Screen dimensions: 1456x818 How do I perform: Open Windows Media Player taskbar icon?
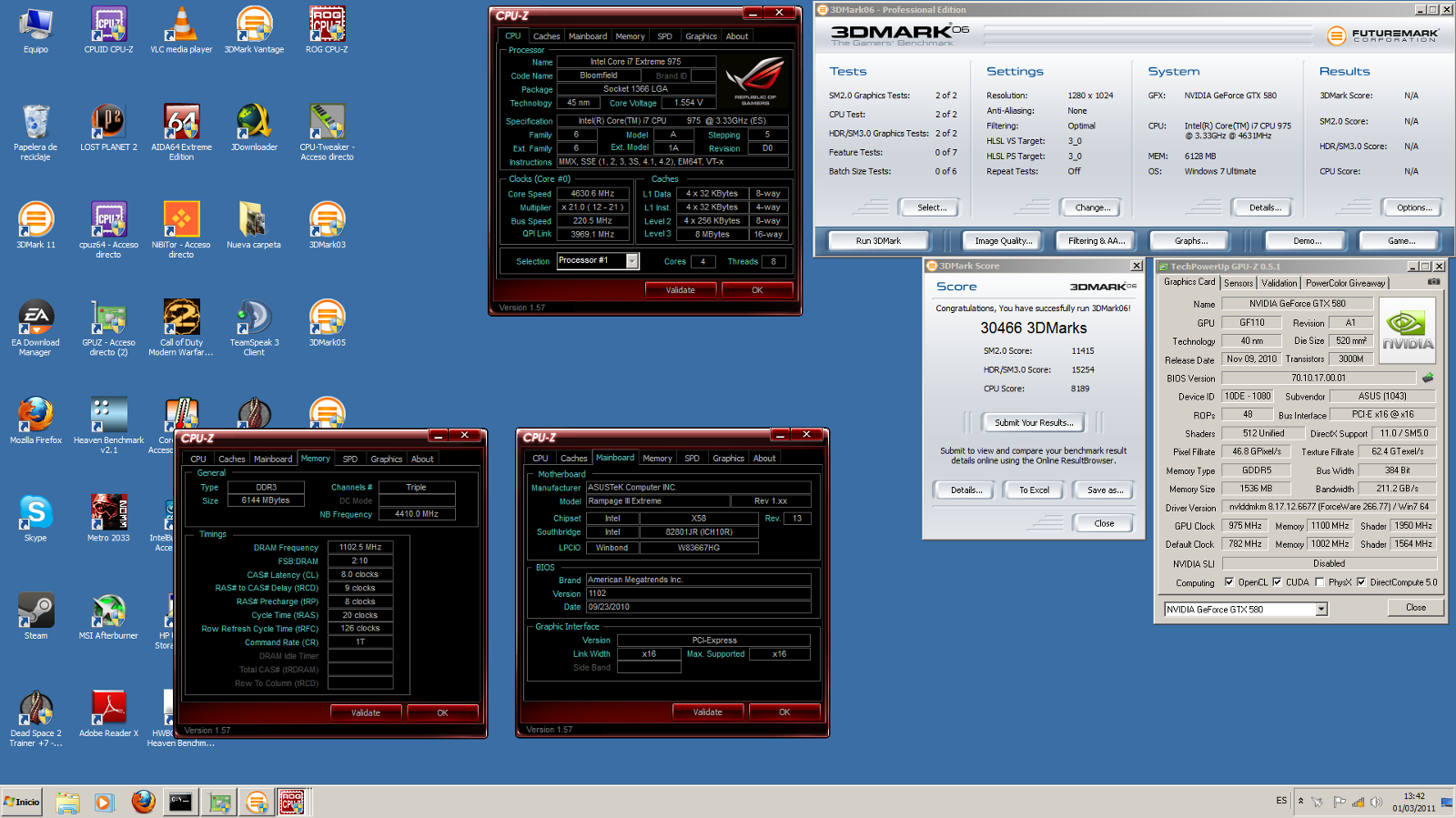click(x=104, y=803)
